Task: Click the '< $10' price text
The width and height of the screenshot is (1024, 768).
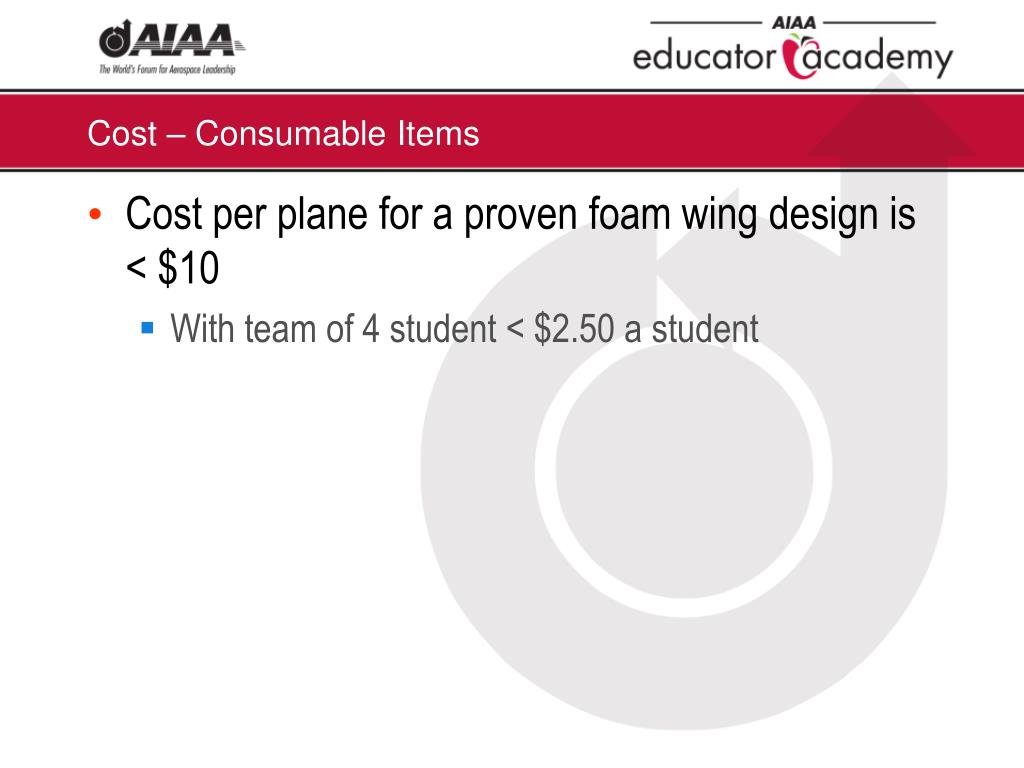Action: 172,268
